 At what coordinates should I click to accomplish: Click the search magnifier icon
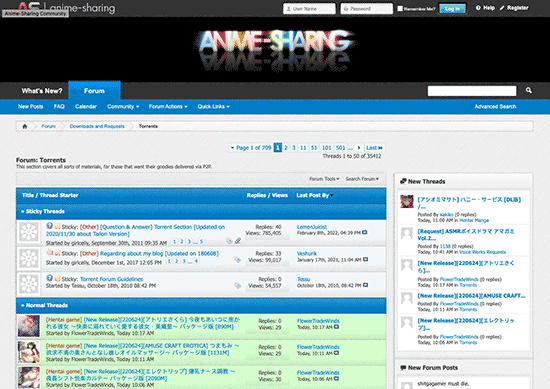point(529,90)
